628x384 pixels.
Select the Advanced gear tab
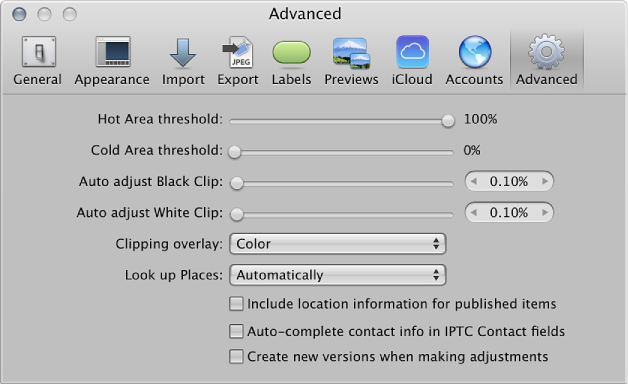click(x=547, y=61)
